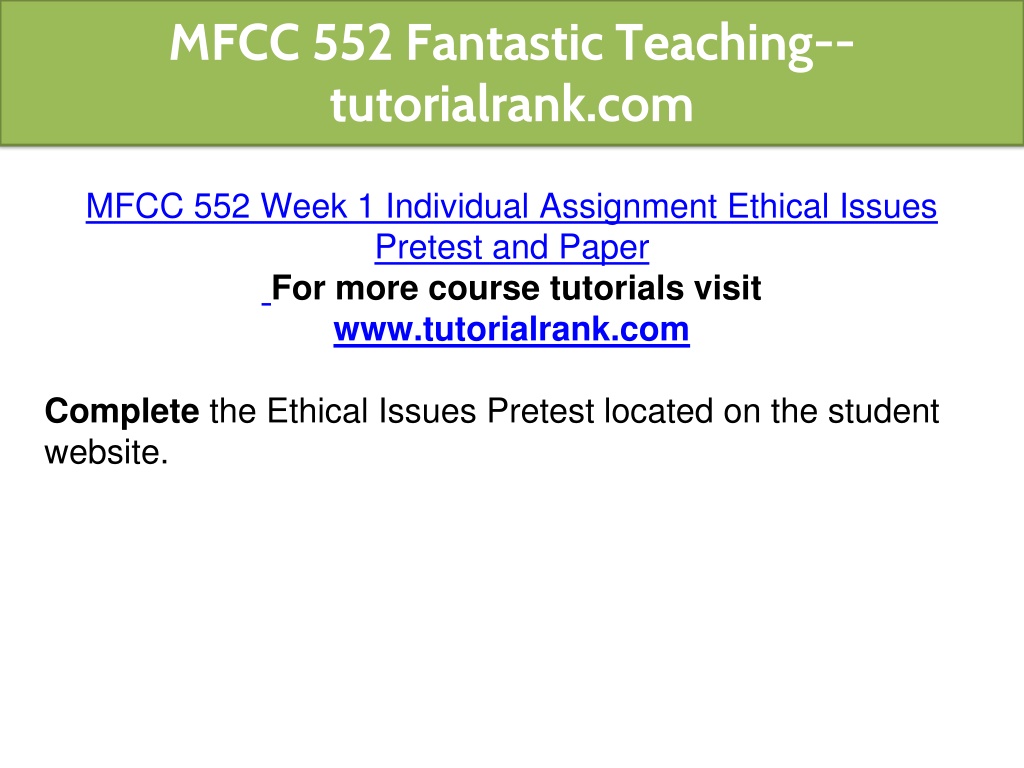Select the 'For more course tutorials visit' text
The width and height of the screenshot is (1024, 768).
click(x=516, y=288)
